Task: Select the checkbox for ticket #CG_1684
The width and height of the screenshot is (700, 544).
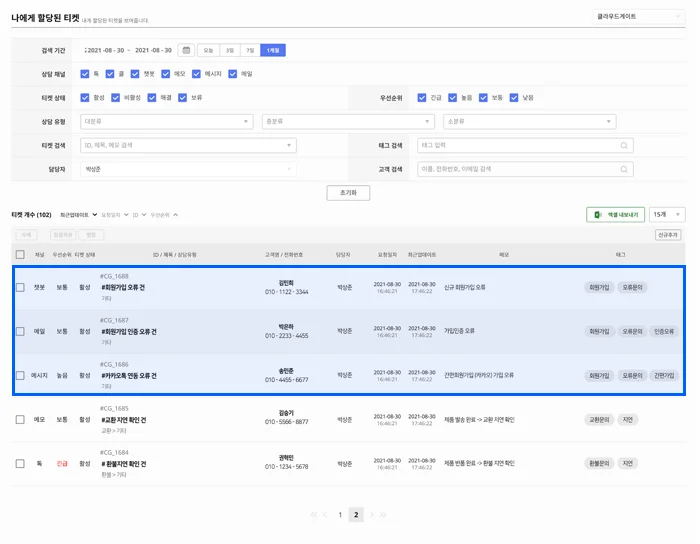Action: tap(20, 464)
